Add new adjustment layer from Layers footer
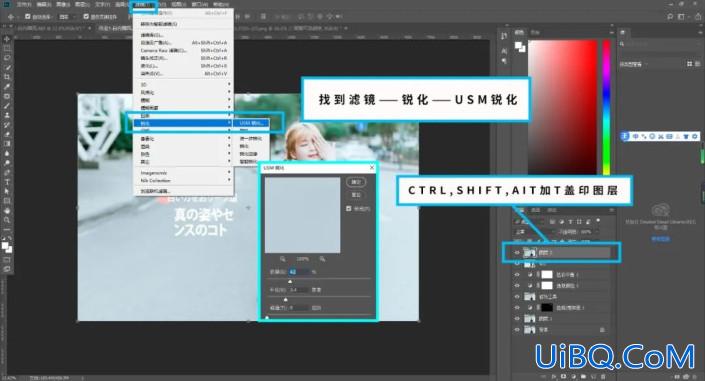Screen dimensions: 705x381 pos(574,376)
